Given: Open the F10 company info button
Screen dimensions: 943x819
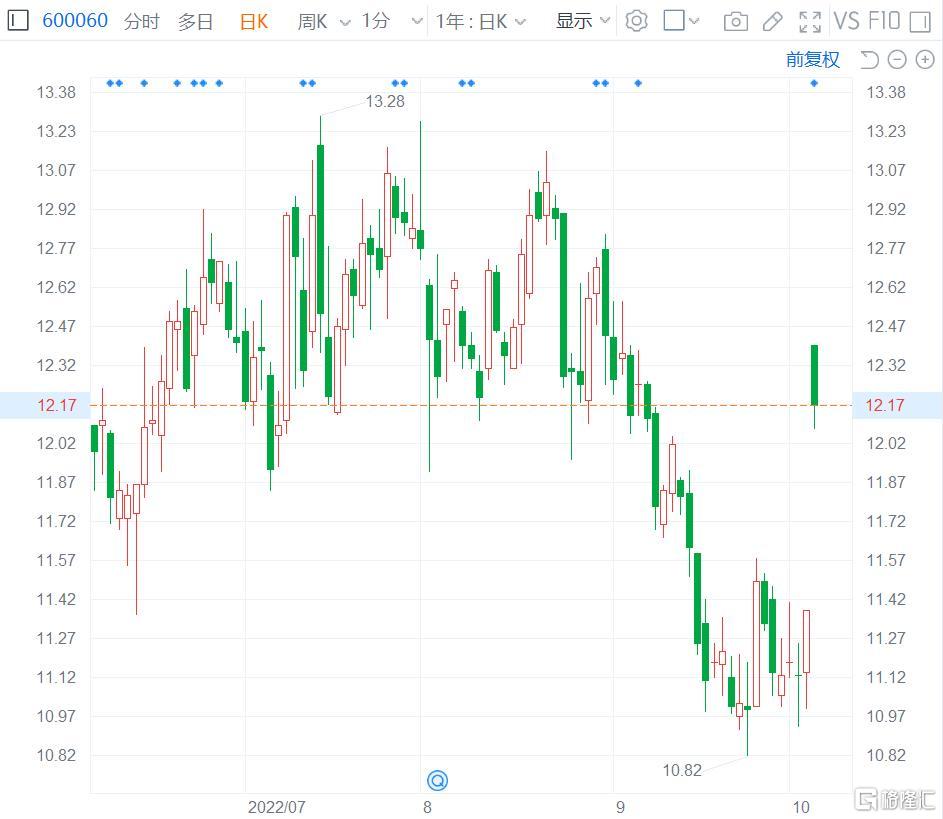Looking at the screenshot, I should (x=884, y=21).
